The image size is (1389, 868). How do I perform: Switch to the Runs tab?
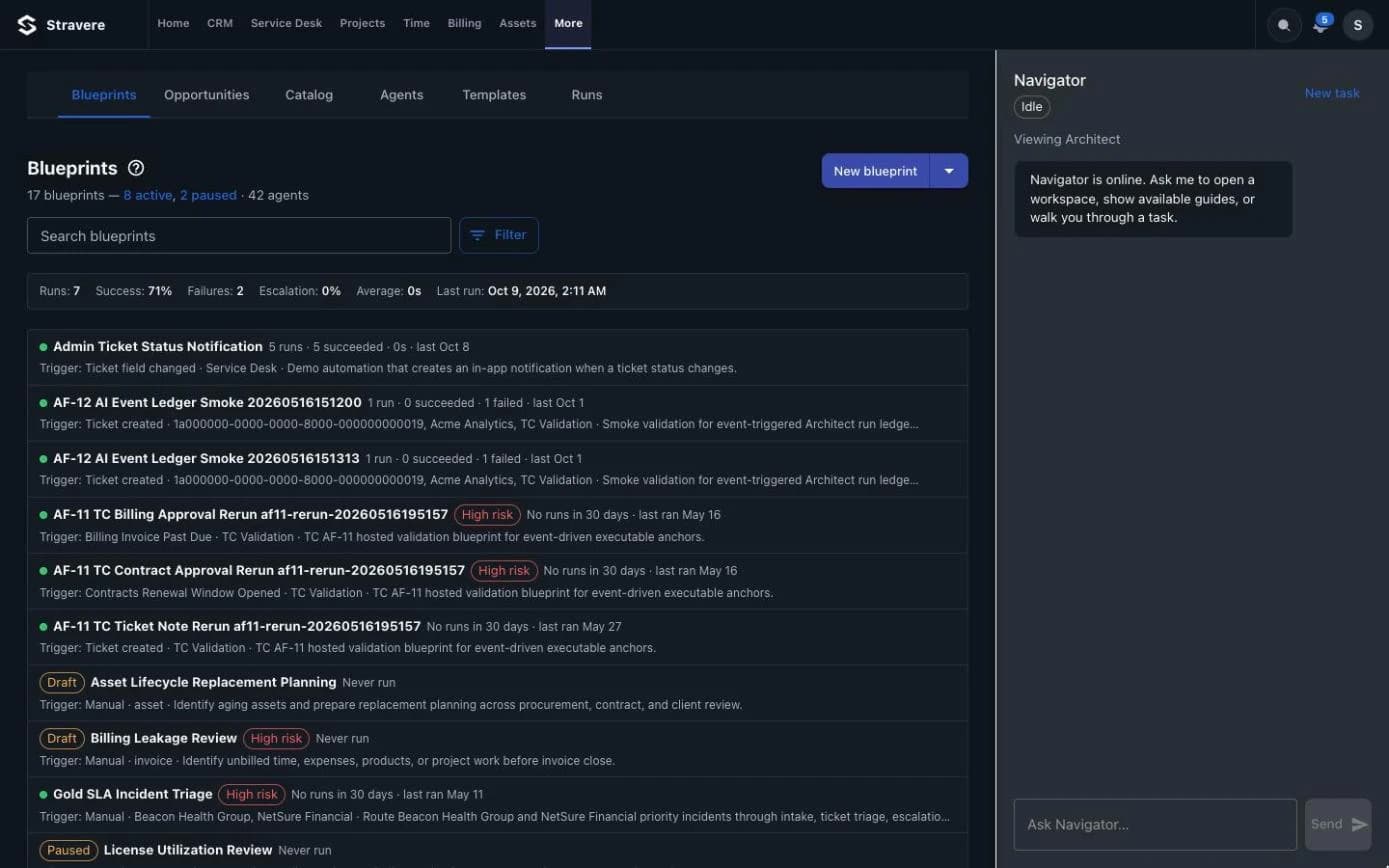[587, 95]
